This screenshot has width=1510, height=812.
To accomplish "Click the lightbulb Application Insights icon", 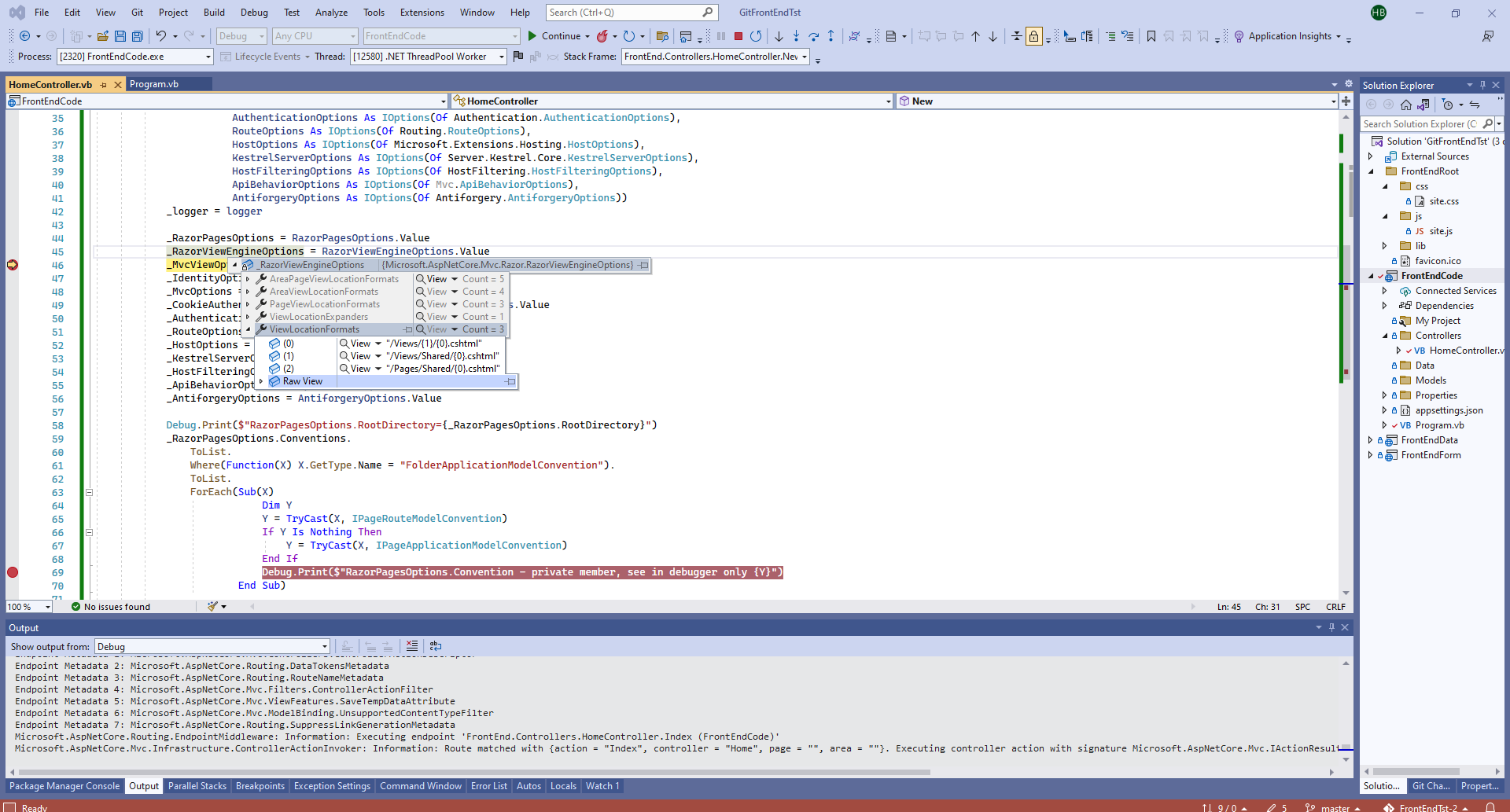I will tap(1239, 36).
